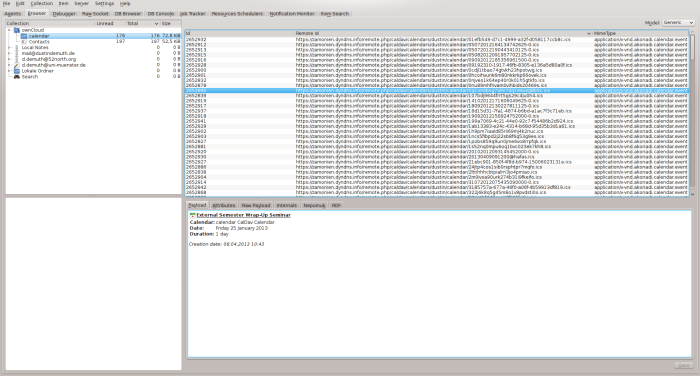Screen dimensions: 700x376
Task: Click the ownCloud resource icon
Action: click(17, 30)
